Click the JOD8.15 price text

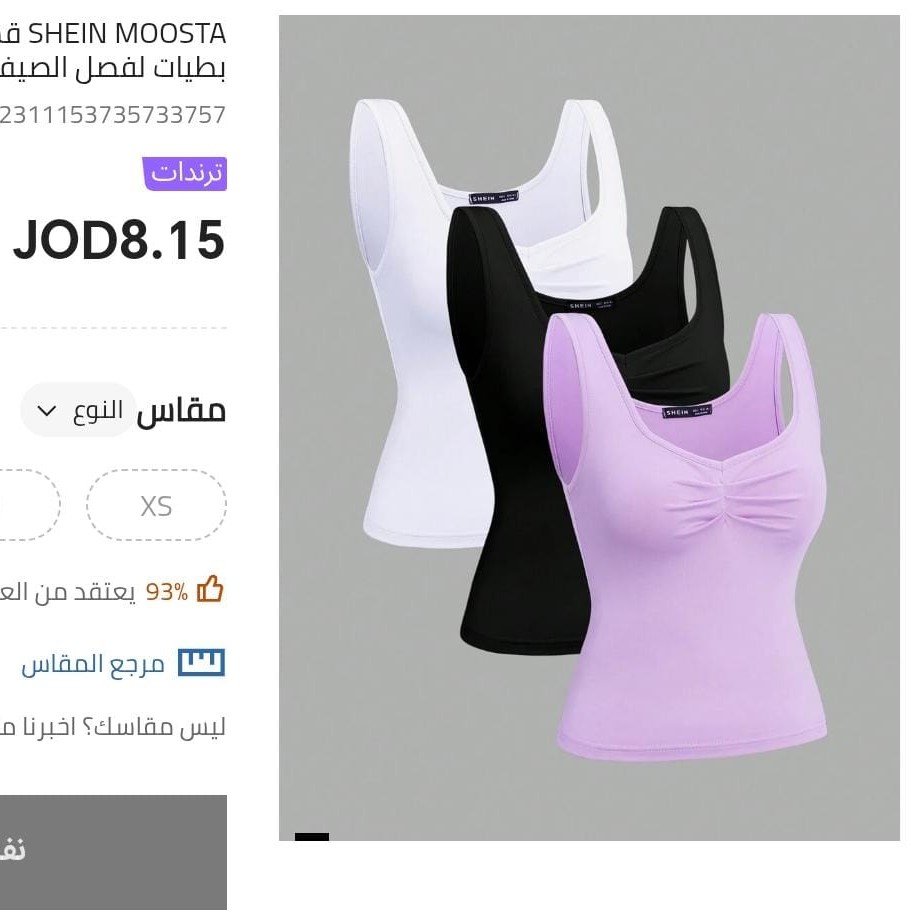[x=119, y=240]
